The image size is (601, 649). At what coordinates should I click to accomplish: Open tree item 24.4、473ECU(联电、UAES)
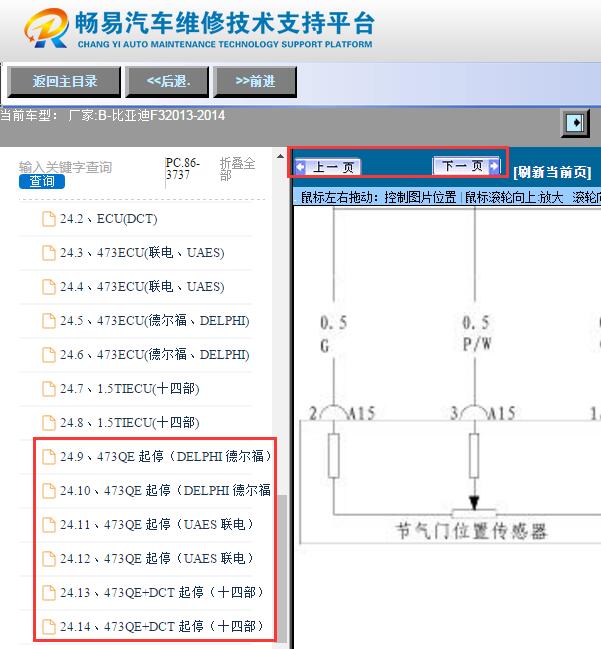click(x=142, y=287)
